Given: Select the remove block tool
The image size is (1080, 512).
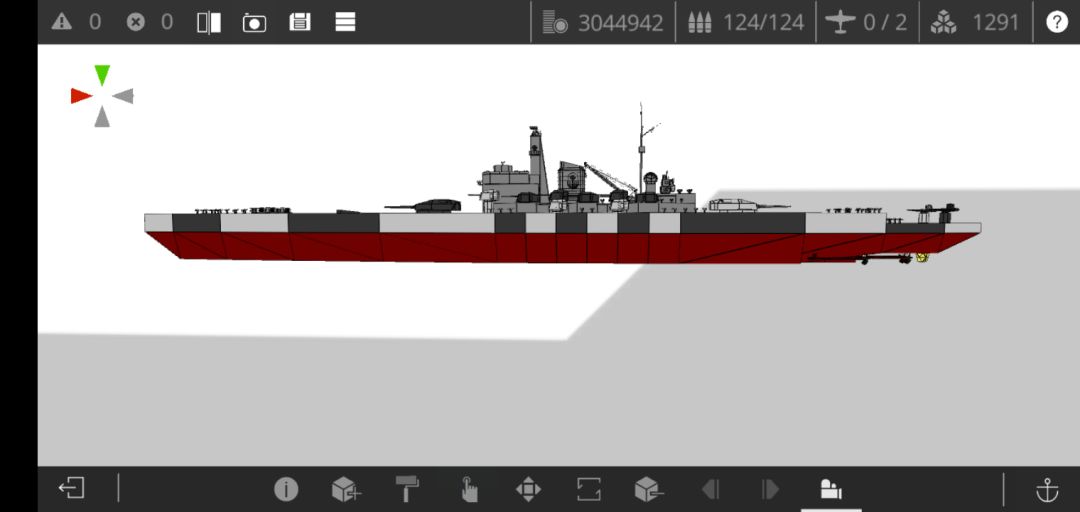Looking at the screenshot, I should point(649,489).
